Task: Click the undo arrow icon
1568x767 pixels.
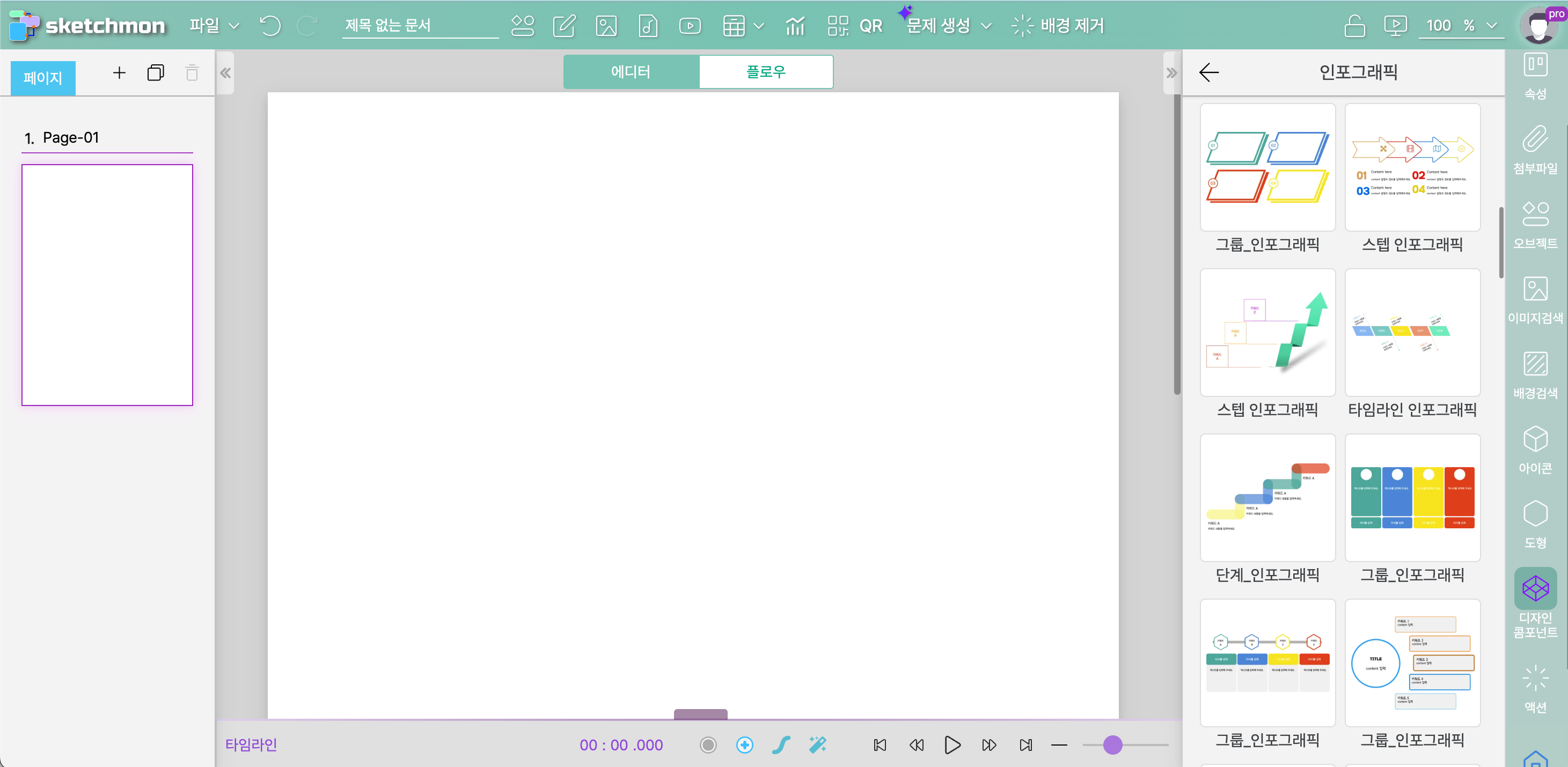Action: click(x=270, y=26)
